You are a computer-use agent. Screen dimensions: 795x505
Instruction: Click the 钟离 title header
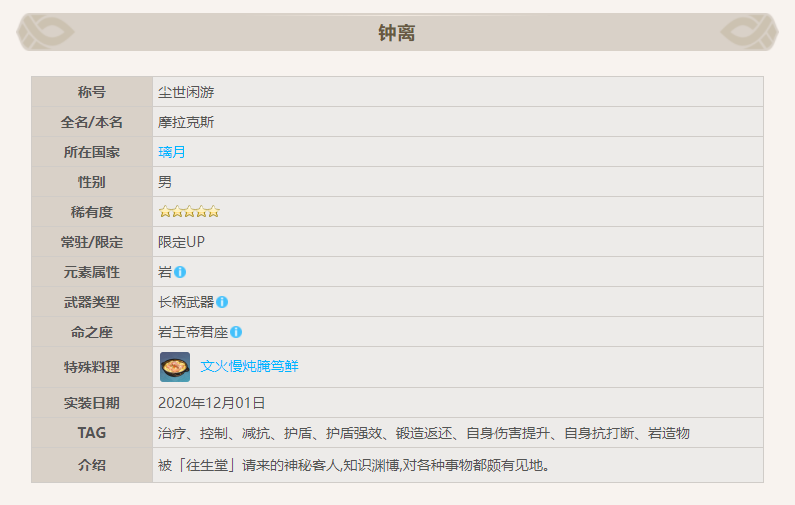click(397, 32)
